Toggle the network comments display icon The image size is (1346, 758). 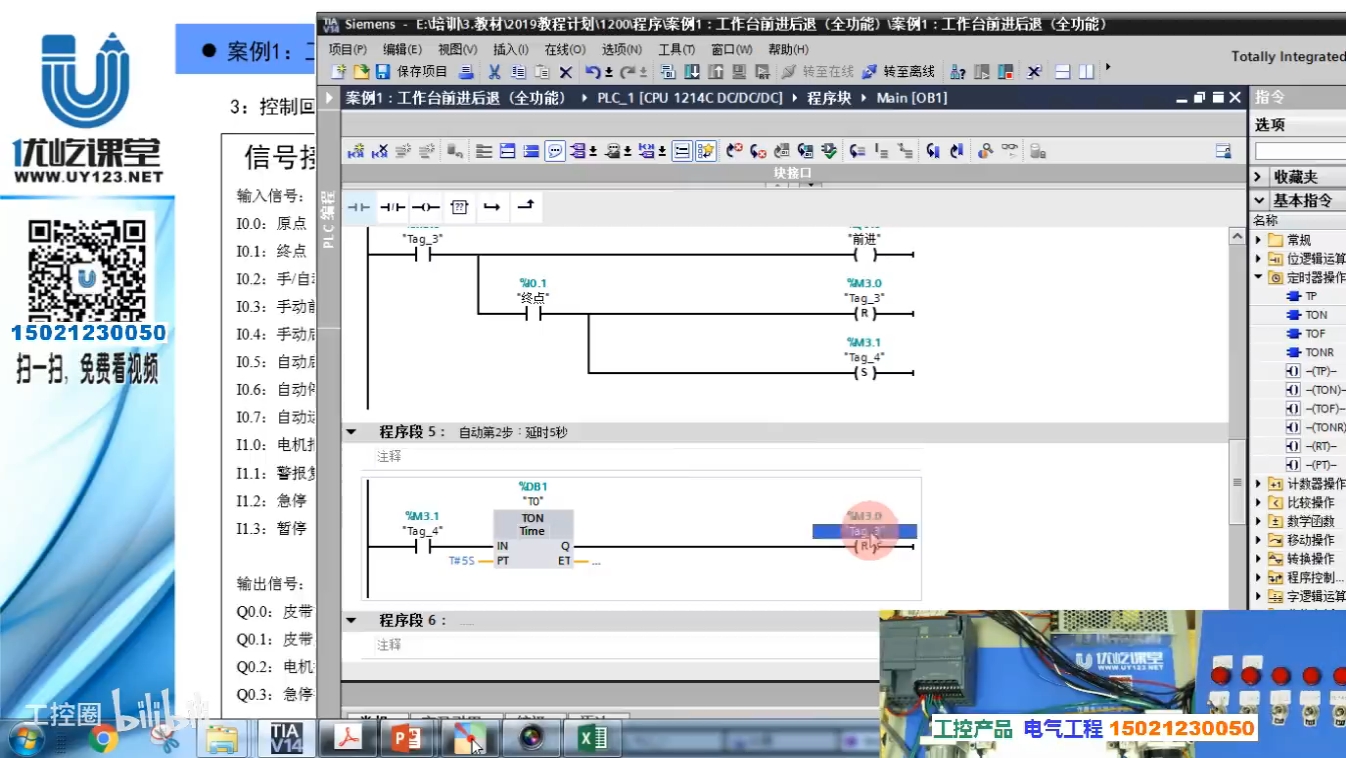coord(682,152)
